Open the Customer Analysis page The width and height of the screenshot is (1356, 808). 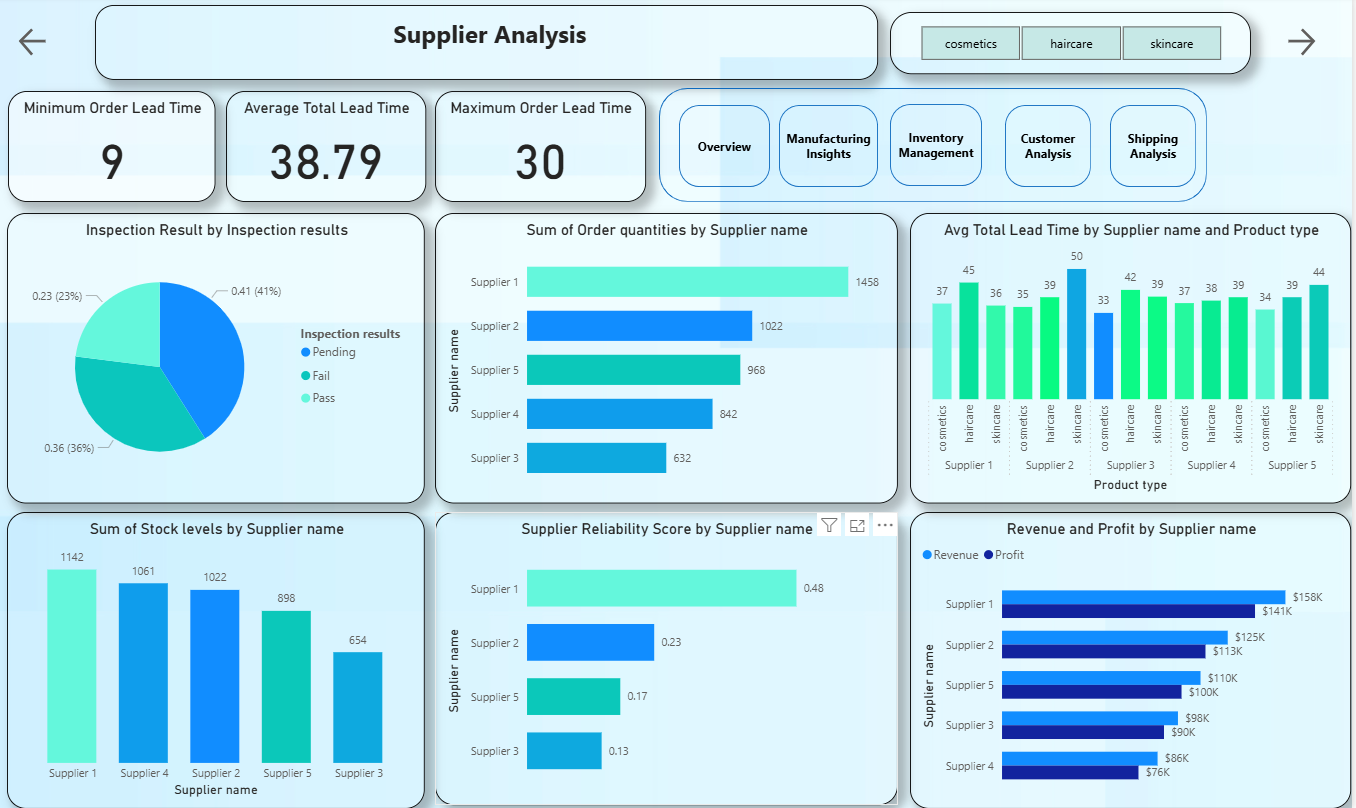[x=1047, y=146]
